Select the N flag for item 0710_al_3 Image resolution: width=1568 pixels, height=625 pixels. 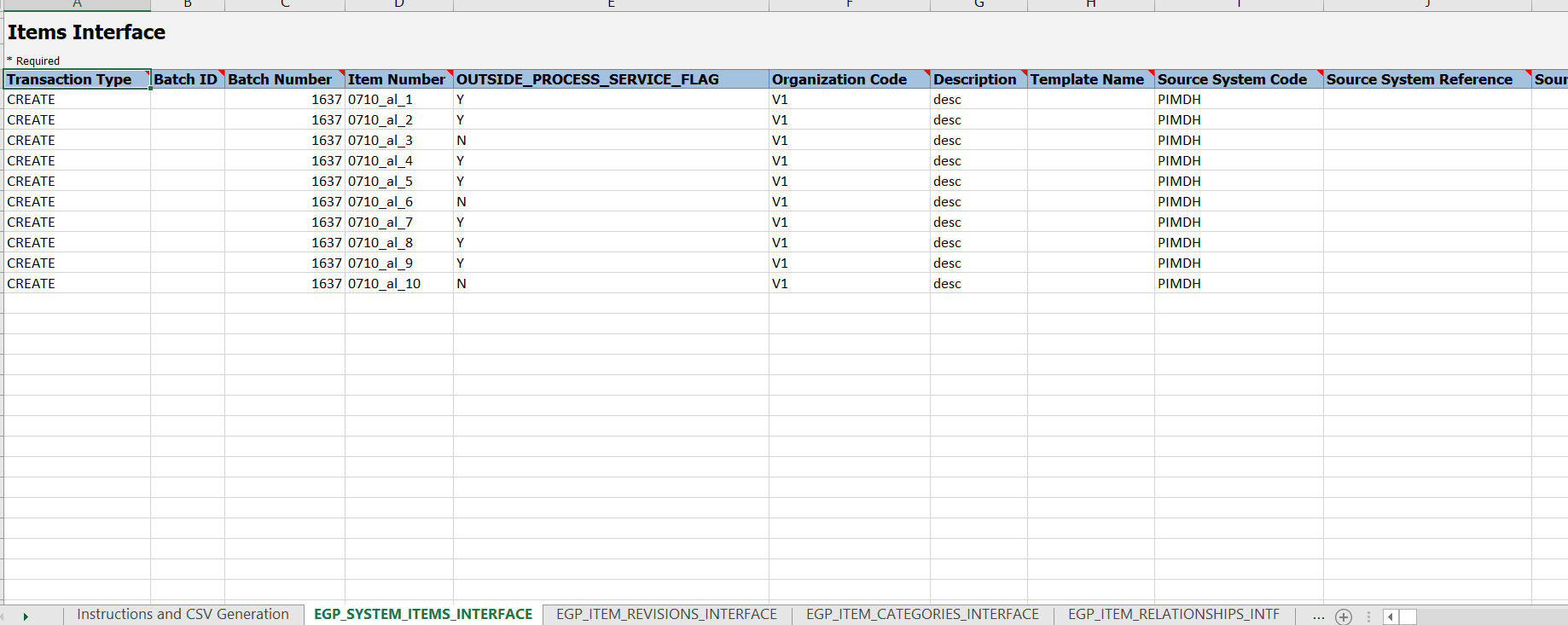coord(462,141)
